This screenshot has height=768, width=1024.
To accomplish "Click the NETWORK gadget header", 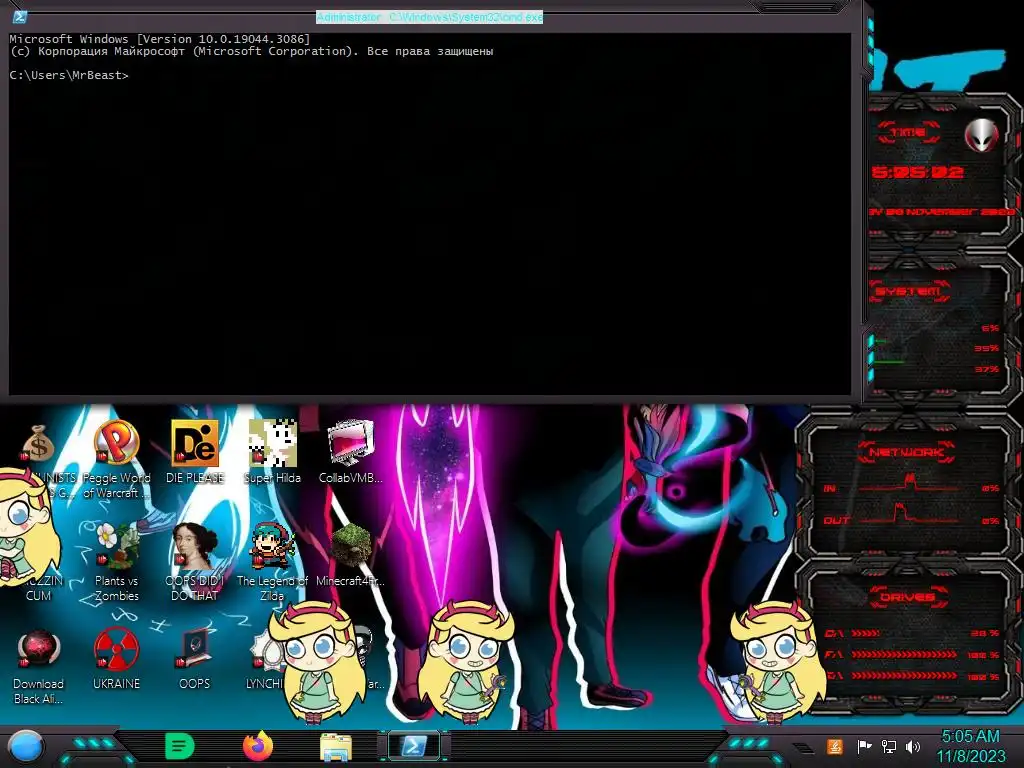I will [x=906, y=452].
